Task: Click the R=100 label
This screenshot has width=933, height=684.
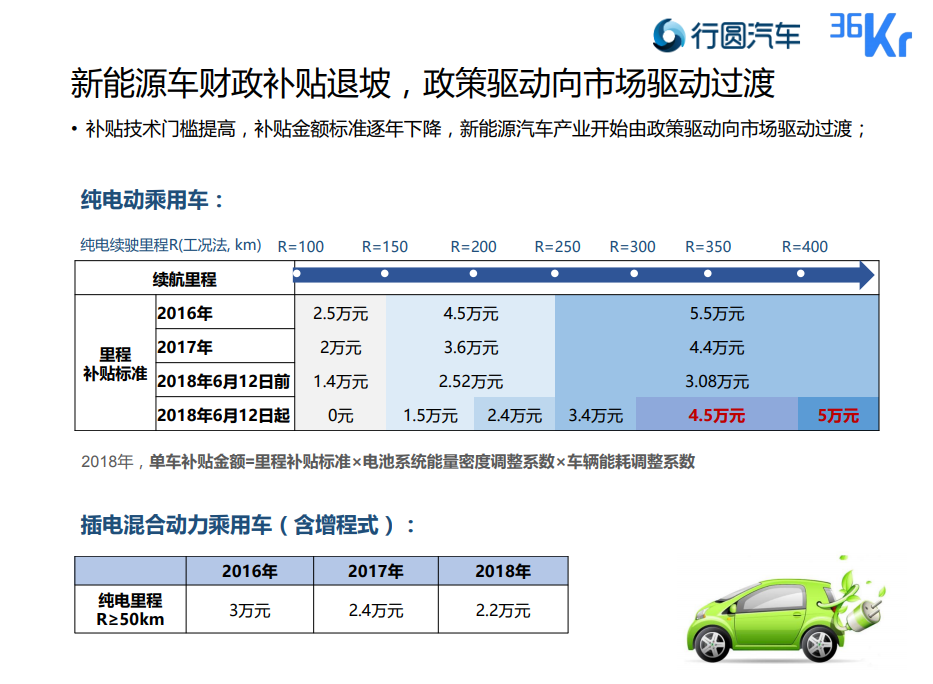Action: (x=300, y=246)
